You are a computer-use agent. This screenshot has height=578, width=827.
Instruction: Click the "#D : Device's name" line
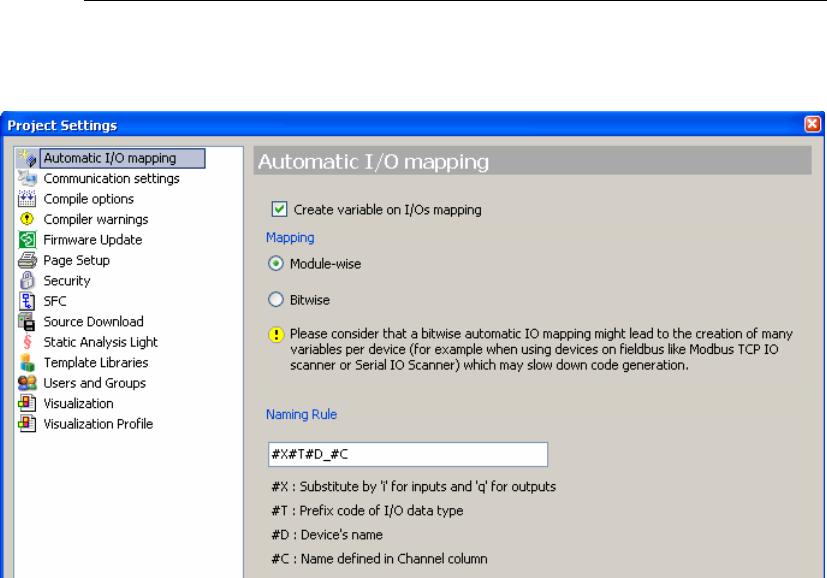[x=327, y=535]
